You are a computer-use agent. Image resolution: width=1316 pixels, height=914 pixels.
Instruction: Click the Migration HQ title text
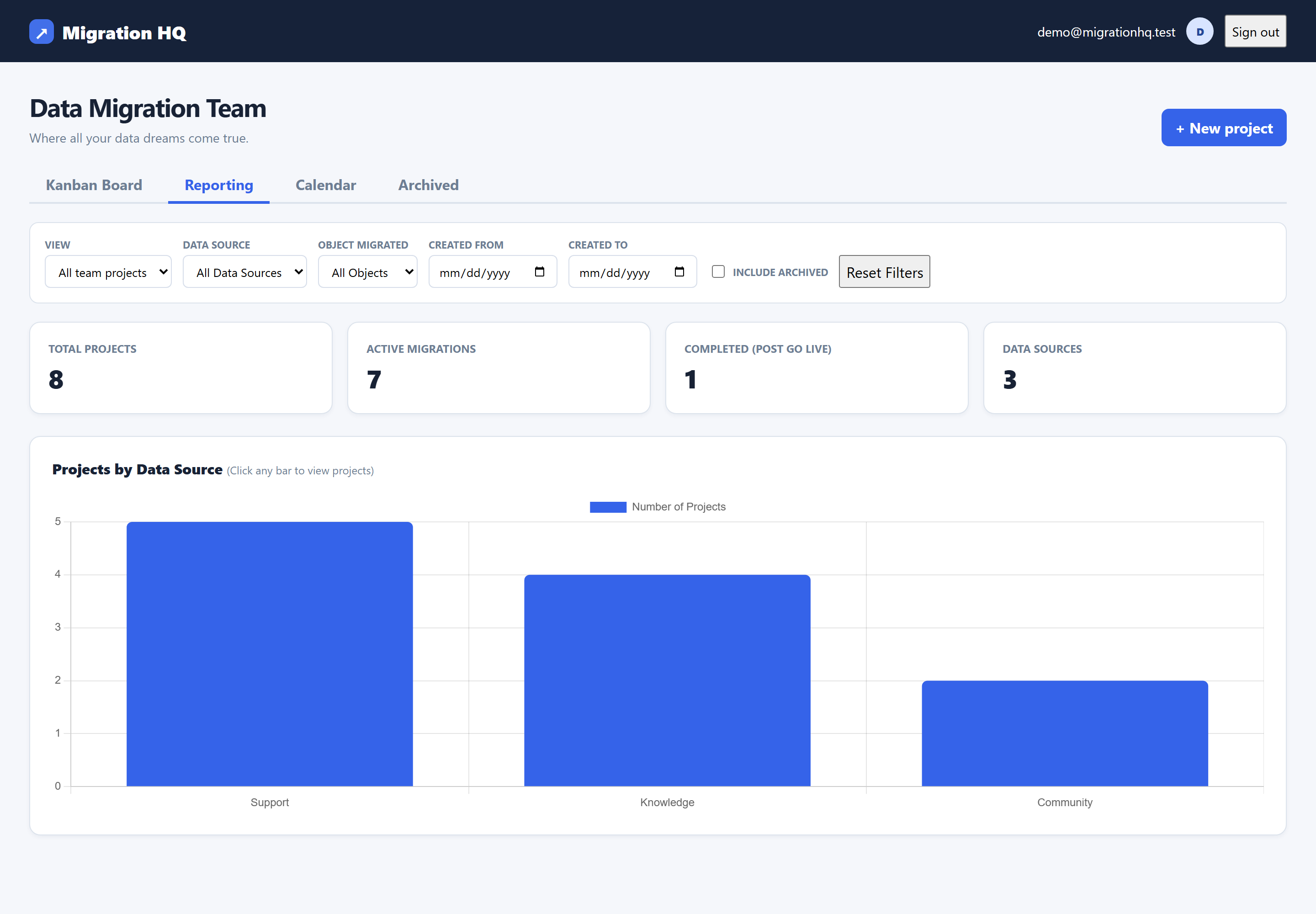pyautogui.click(x=124, y=32)
